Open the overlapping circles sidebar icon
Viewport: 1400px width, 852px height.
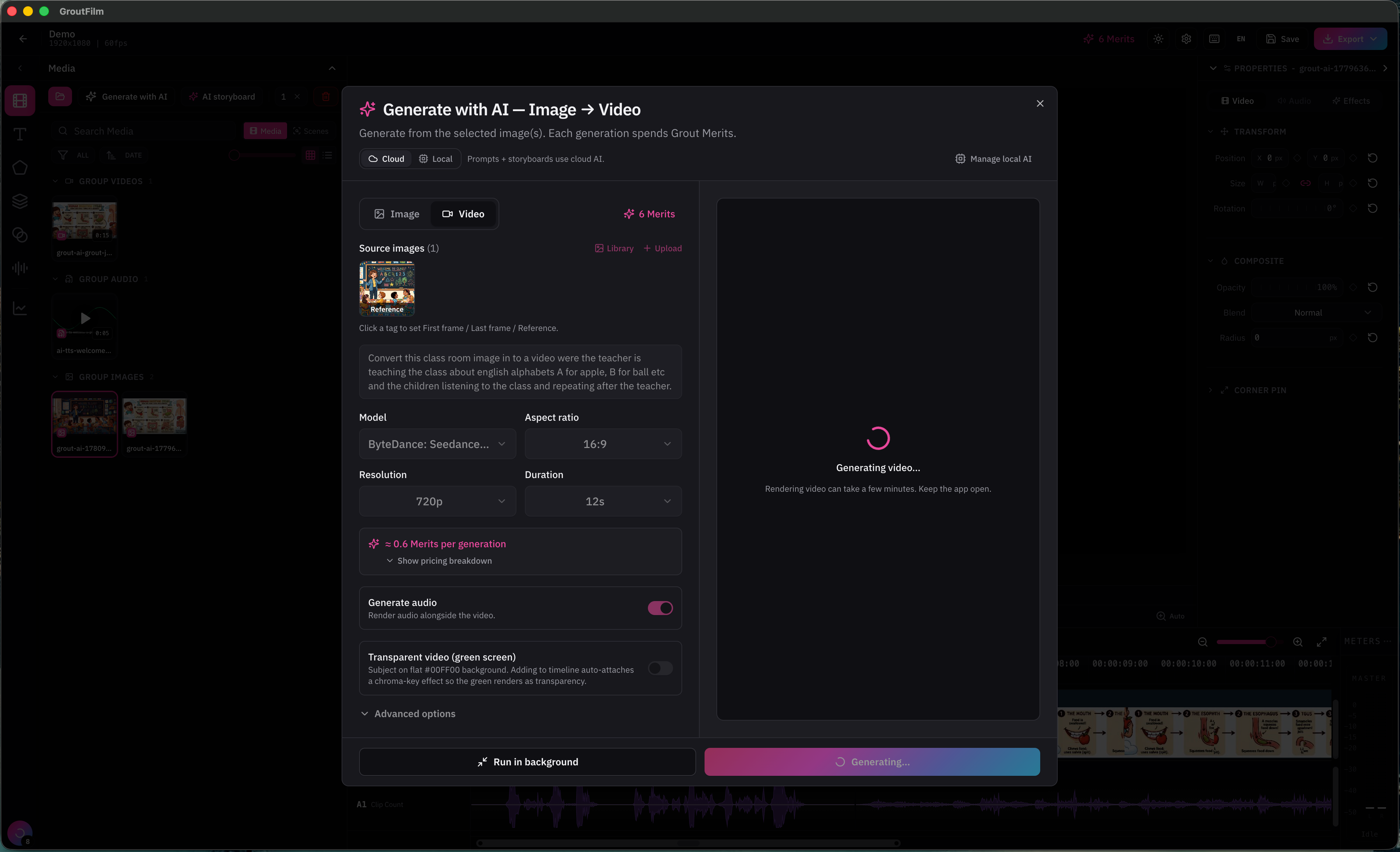point(20,234)
